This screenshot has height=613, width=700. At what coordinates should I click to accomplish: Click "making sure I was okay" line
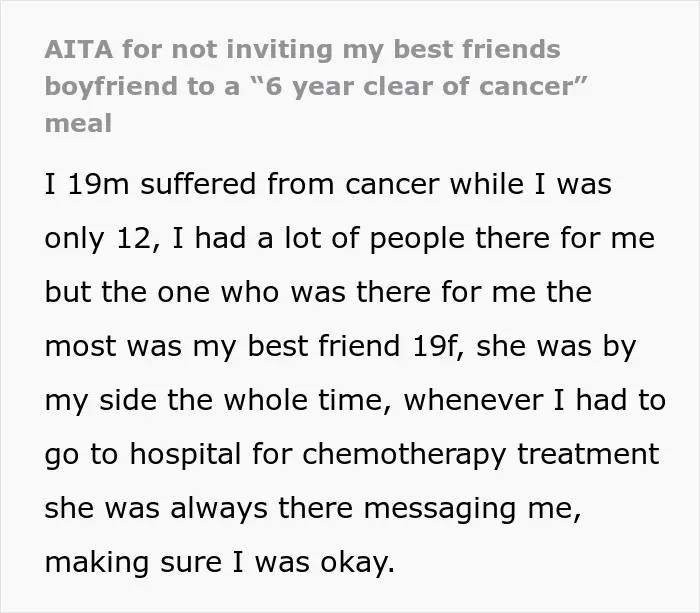click(x=220, y=563)
